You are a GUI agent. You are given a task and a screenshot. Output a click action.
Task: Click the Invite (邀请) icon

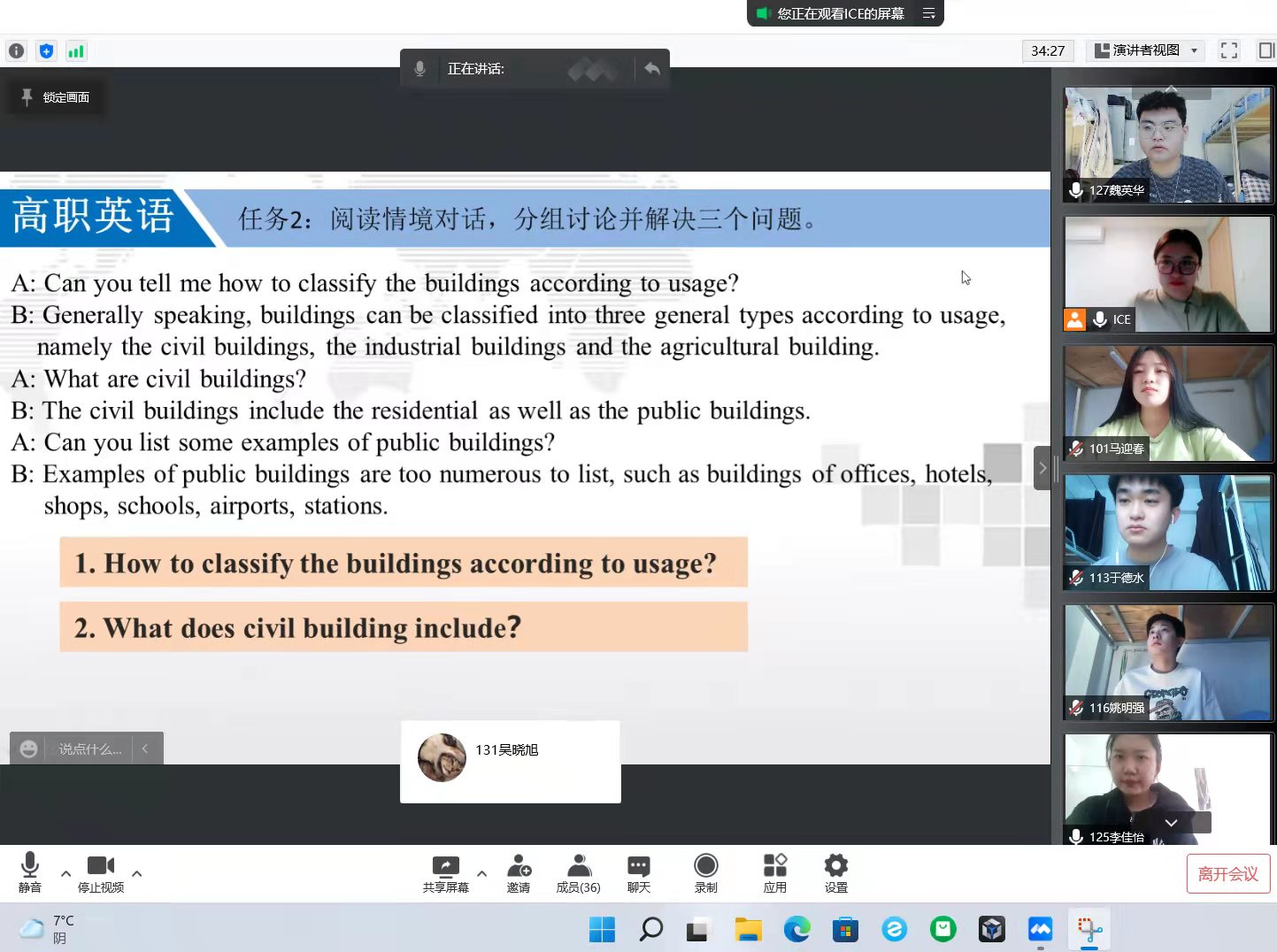point(519,872)
